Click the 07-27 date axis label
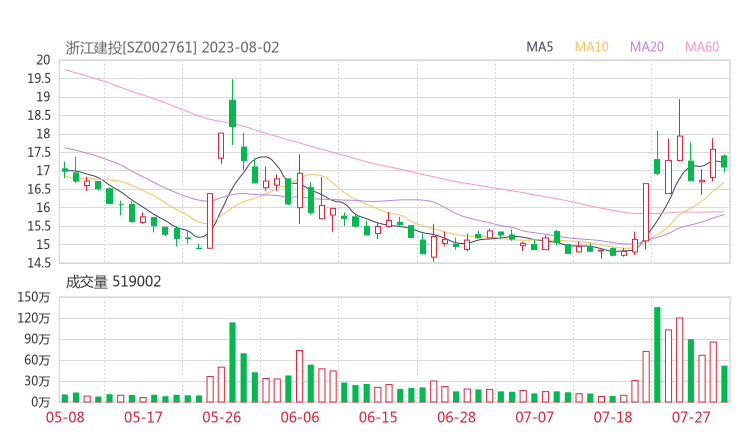 coord(691,417)
